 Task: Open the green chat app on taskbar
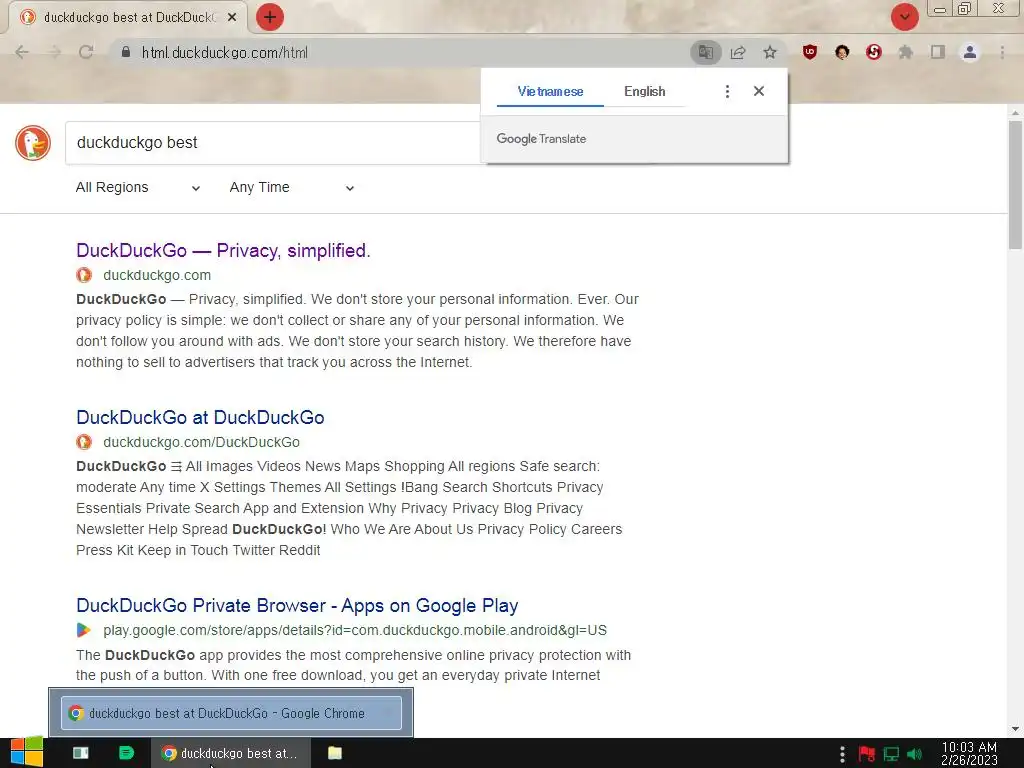click(x=127, y=753)
